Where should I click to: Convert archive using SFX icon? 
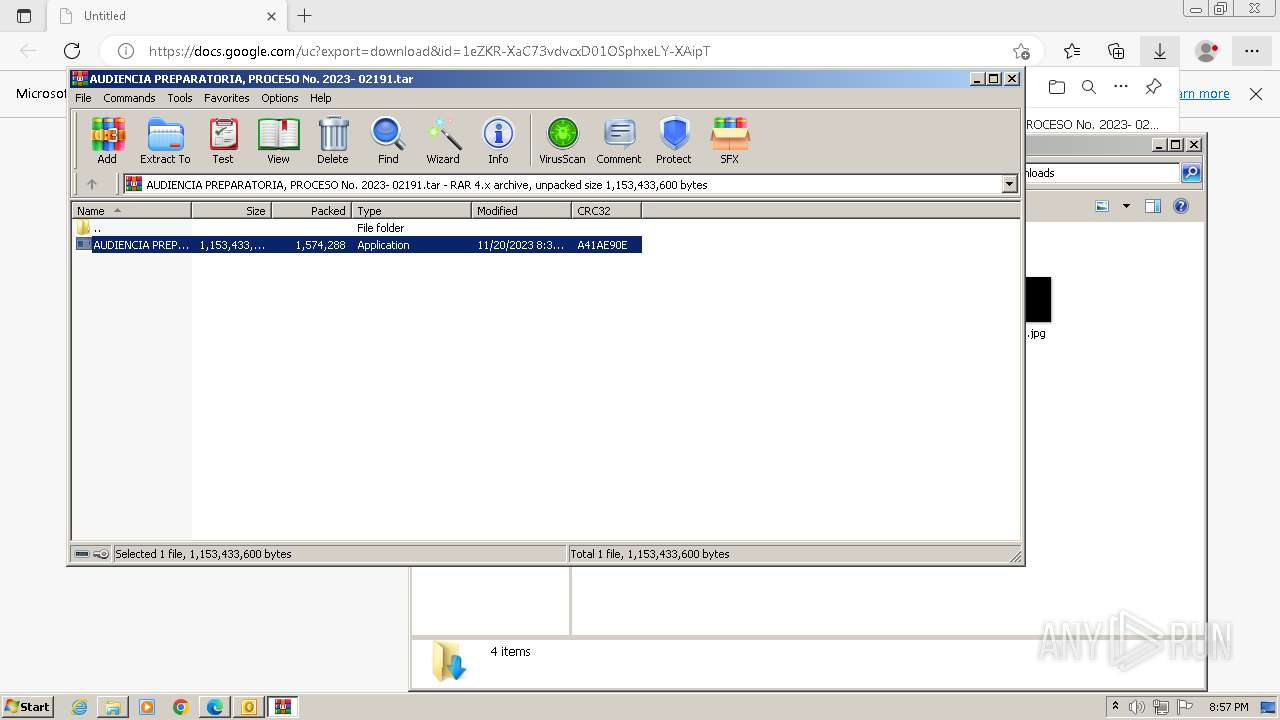pos(730,141)
